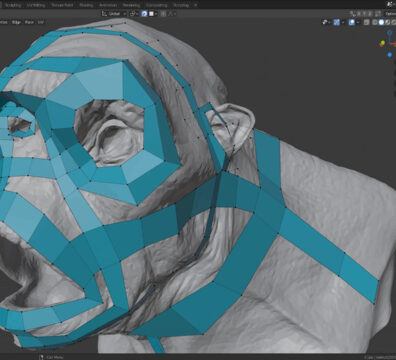Image resolution: width=396 pixels, height=360 pixels.
Task: Open the pivot point dropdown
Action: click(134, 14)
